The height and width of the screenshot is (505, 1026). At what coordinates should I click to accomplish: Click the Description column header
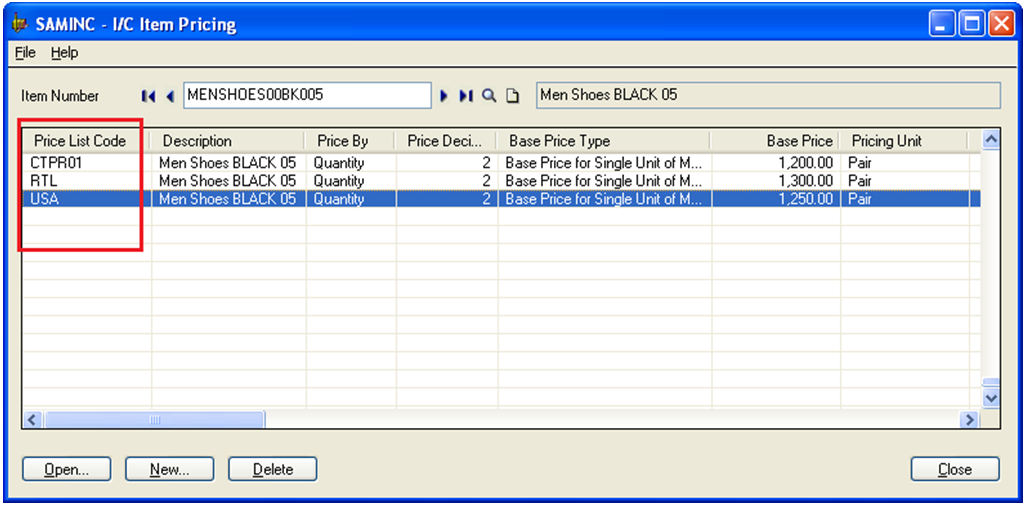click(228, 141)
